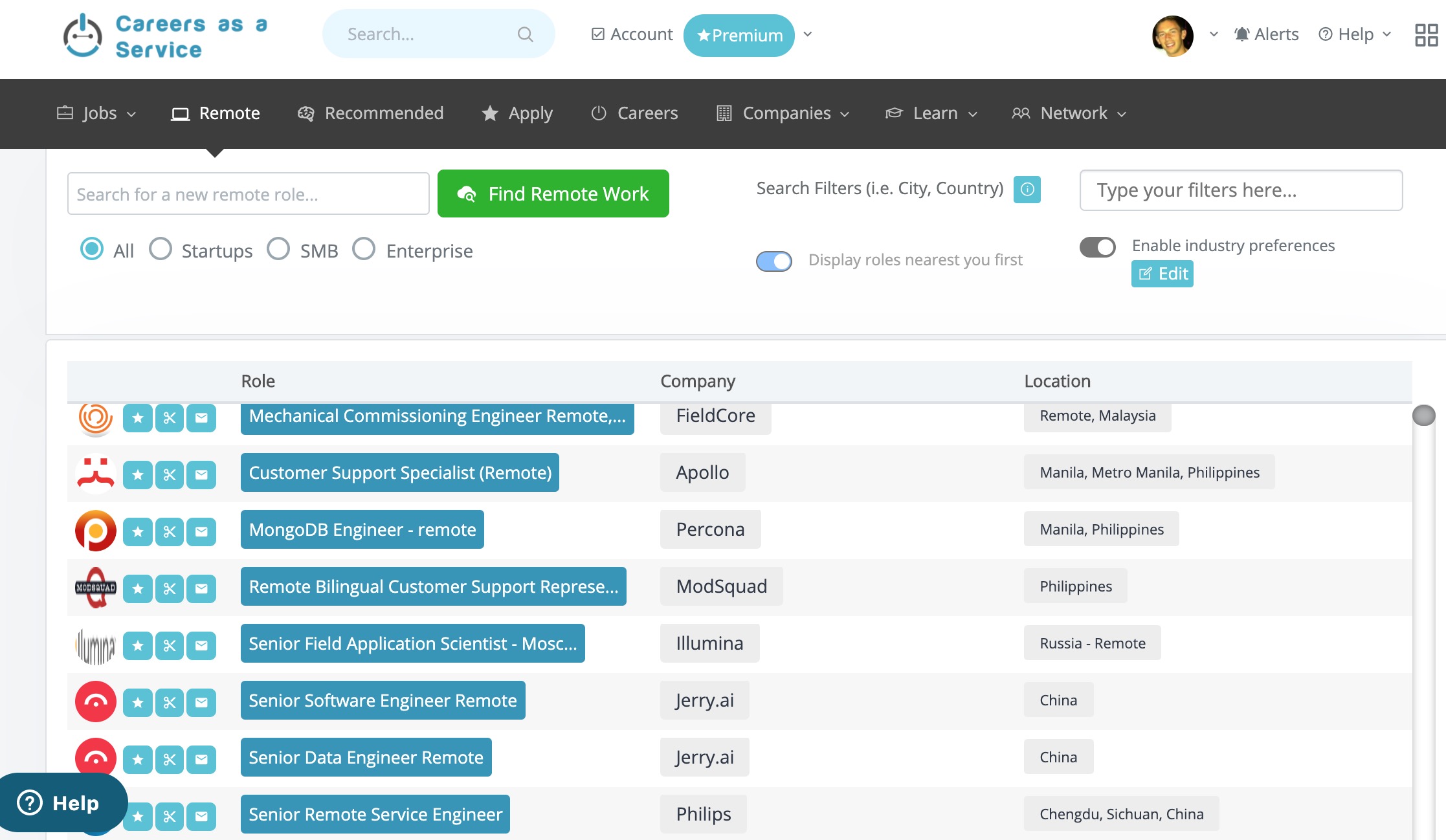Click the Philips company tag
Image resolution: width=1446 pixels, height=840 pixels.
tap(704, 814)
